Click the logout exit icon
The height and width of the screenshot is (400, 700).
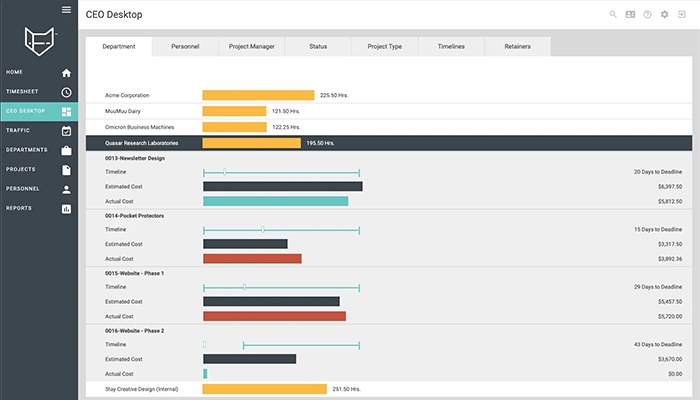click(x=681, y=15)
